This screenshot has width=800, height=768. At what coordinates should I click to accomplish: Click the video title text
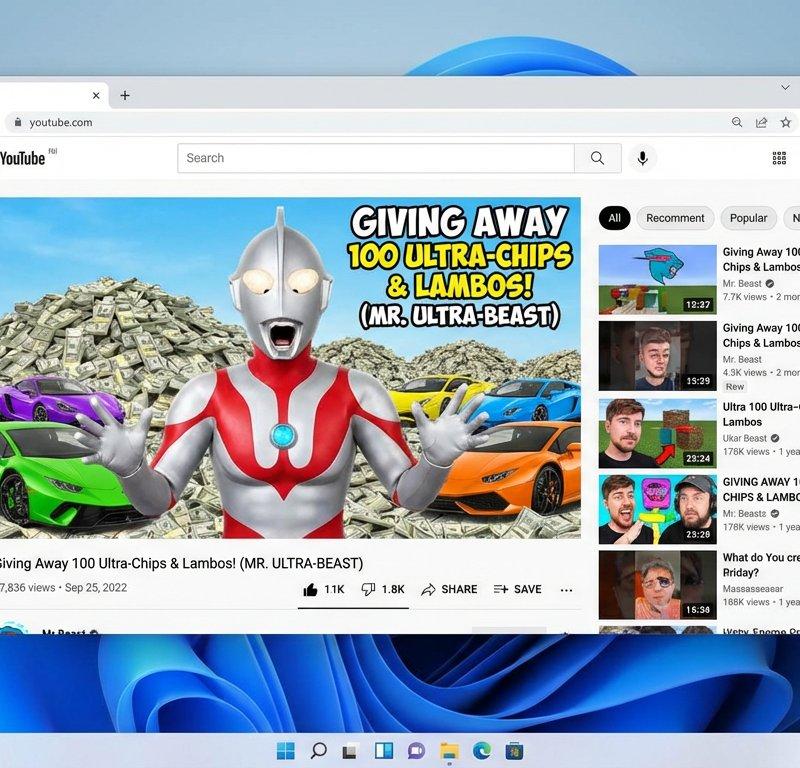[181, 563]
